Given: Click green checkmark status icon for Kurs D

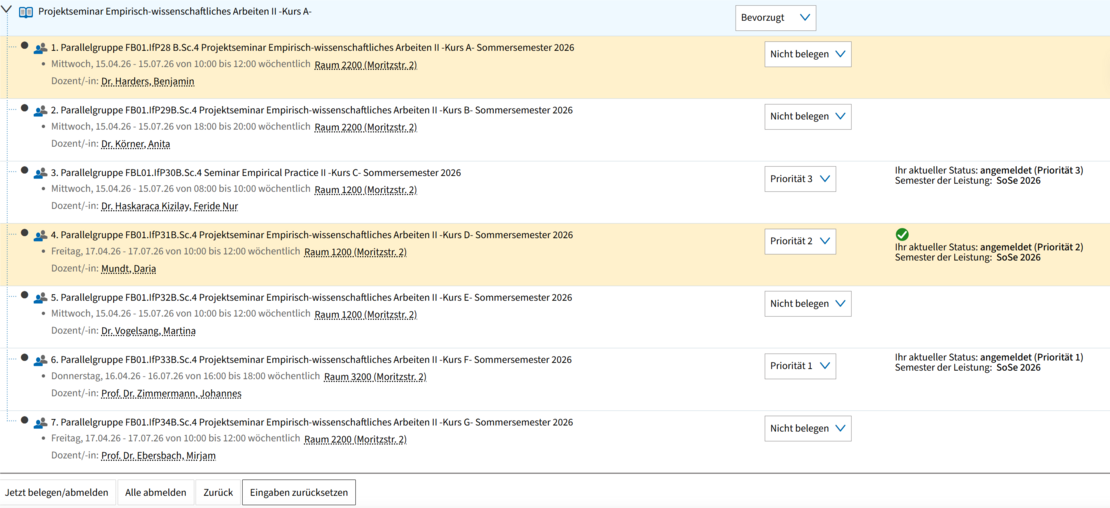Looking at the screenshot, I should (x=902, y=234).
